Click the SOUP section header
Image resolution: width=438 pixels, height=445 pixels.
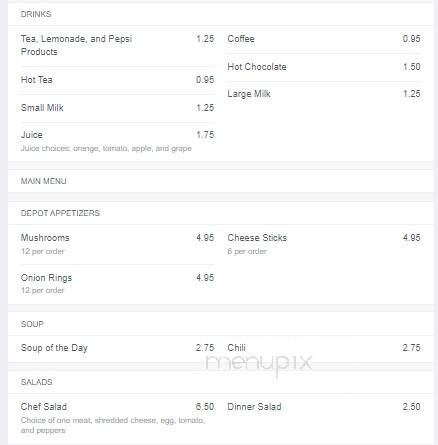32,324
